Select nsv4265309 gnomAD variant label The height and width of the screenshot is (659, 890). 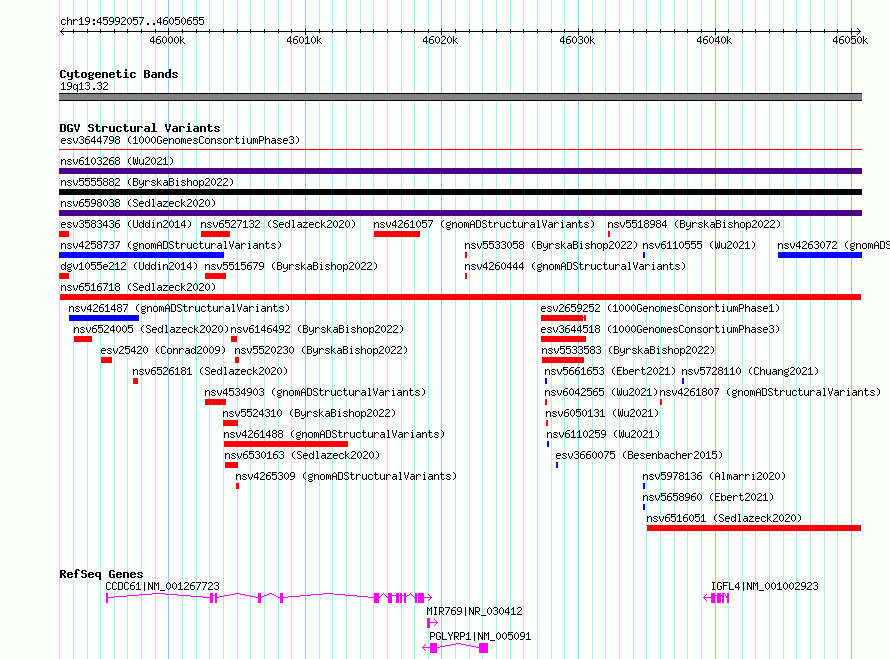pyautogui.click(x=346, y=476)
